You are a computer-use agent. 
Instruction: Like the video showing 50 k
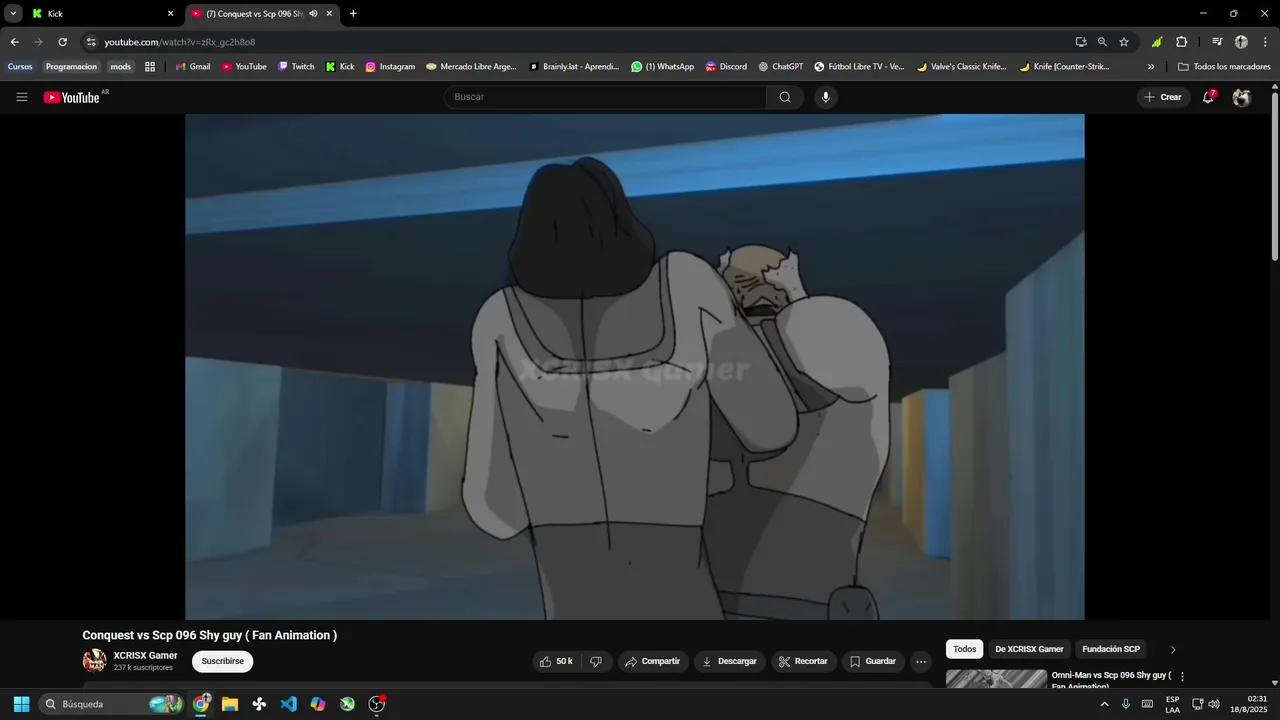click(x=556, y=661)
